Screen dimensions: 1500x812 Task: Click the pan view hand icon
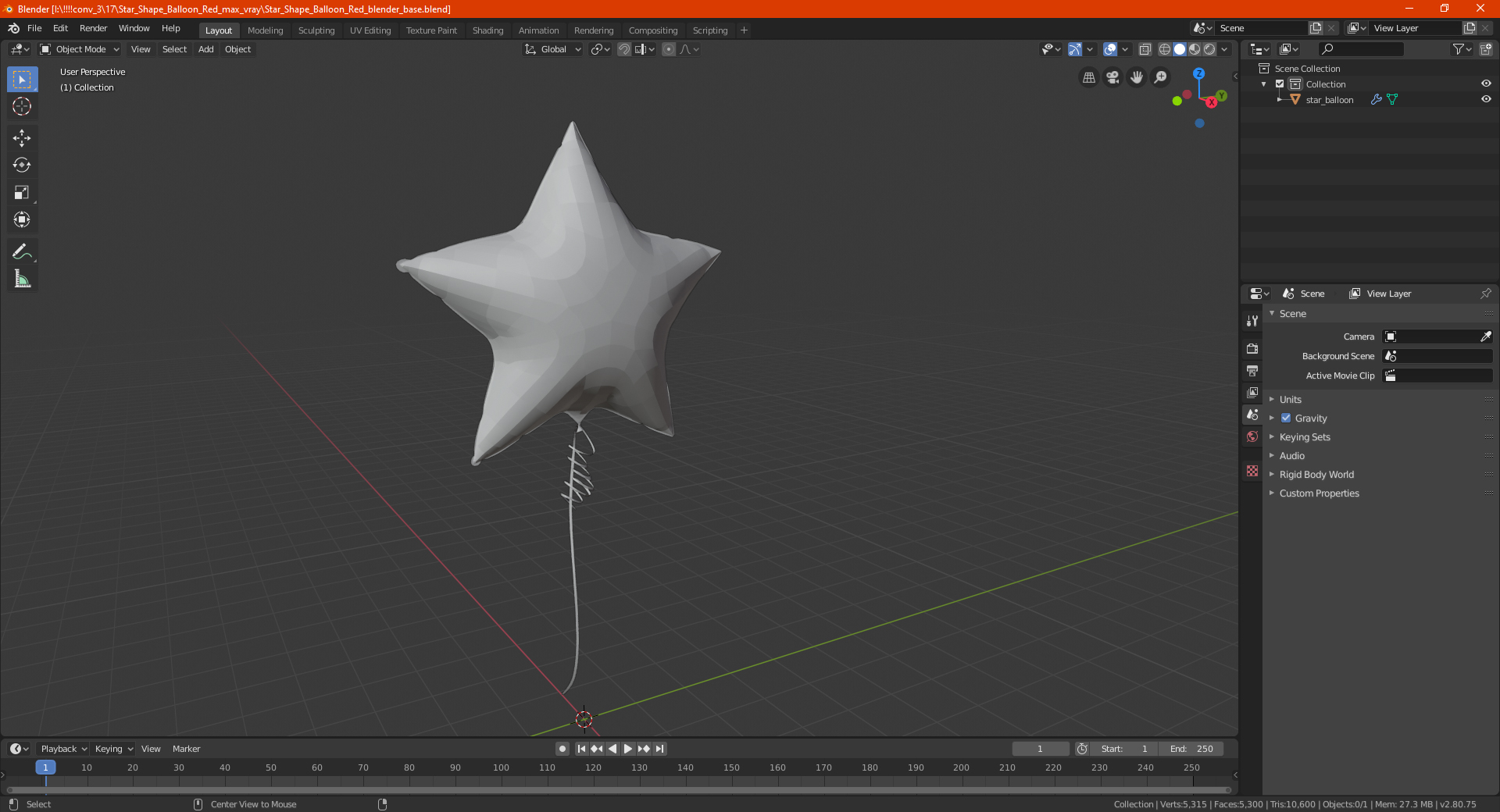coord(1137,77)
